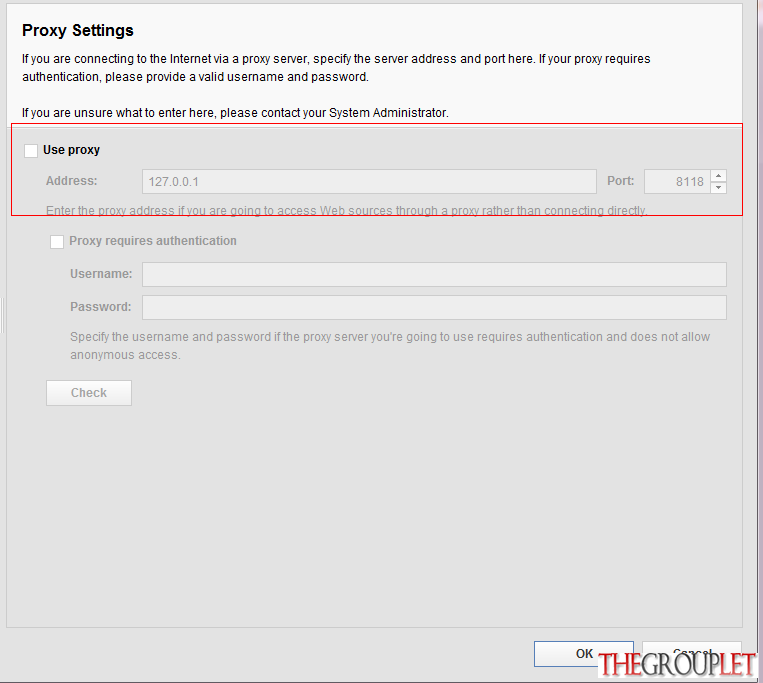
Task: Select the Port number field
Action: [677, 181]
